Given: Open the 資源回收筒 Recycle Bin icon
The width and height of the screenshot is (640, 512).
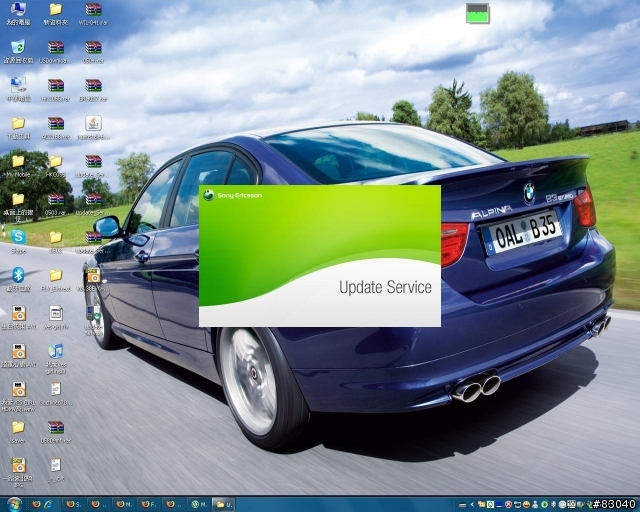Looking at the screenshot, I should click(x=18, y=51).
